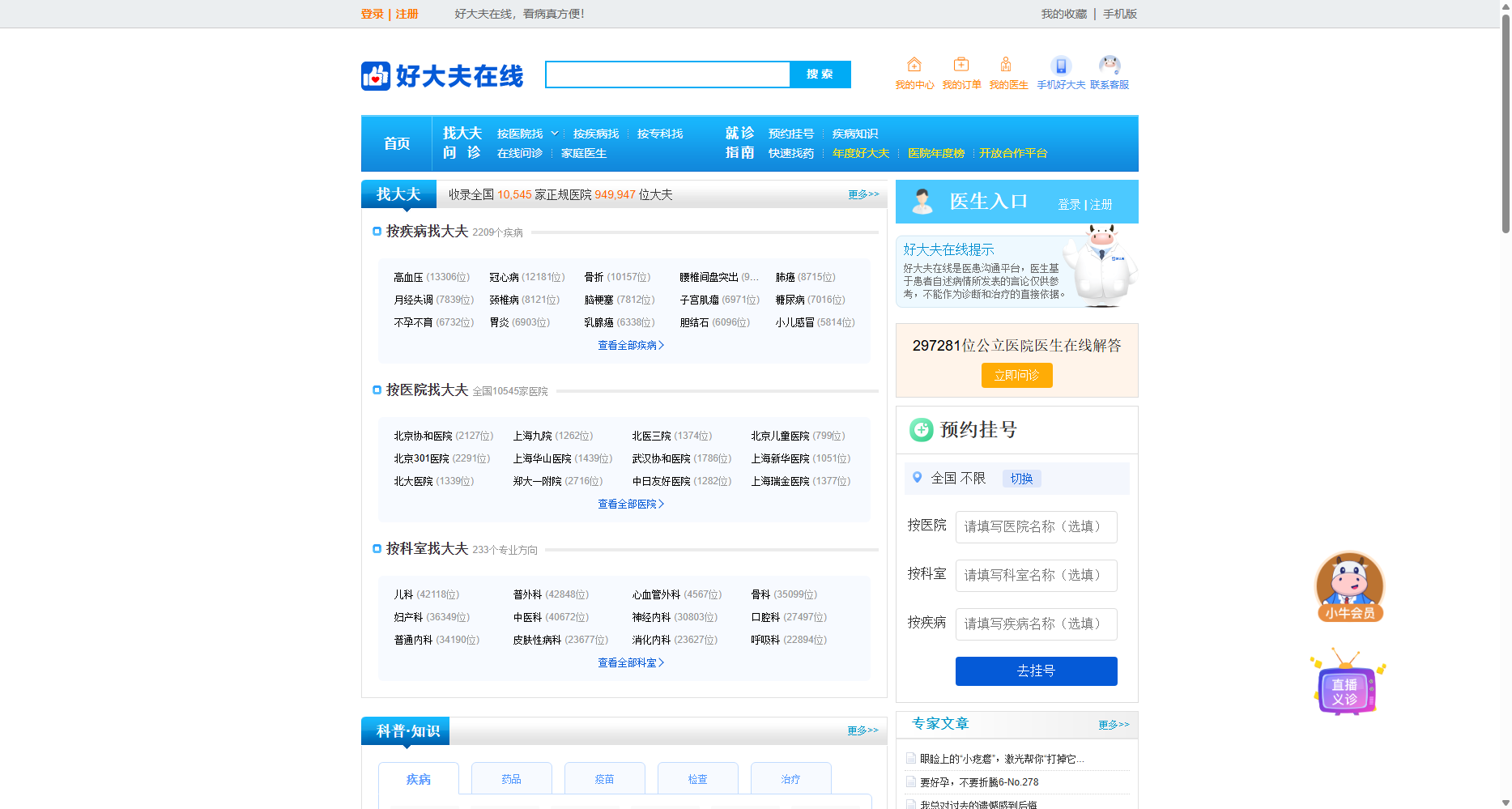Open the 直播义诊 floating TV icon
The image size is (1512, 809).
[1348, 682]
